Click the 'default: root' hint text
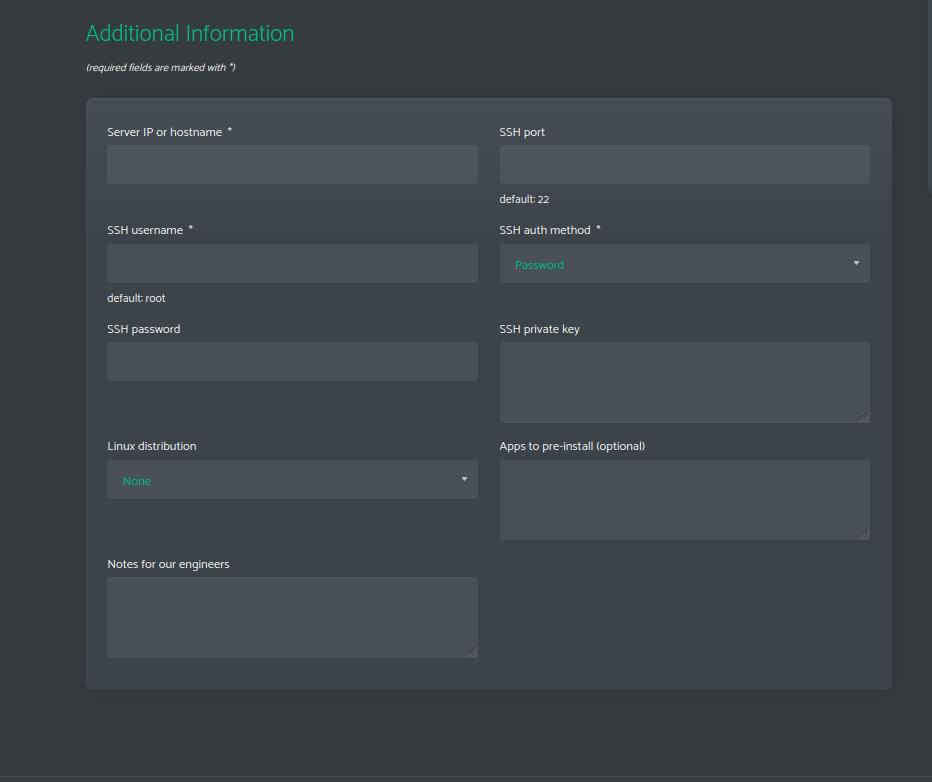932x782 pixels. click(136, 298)
